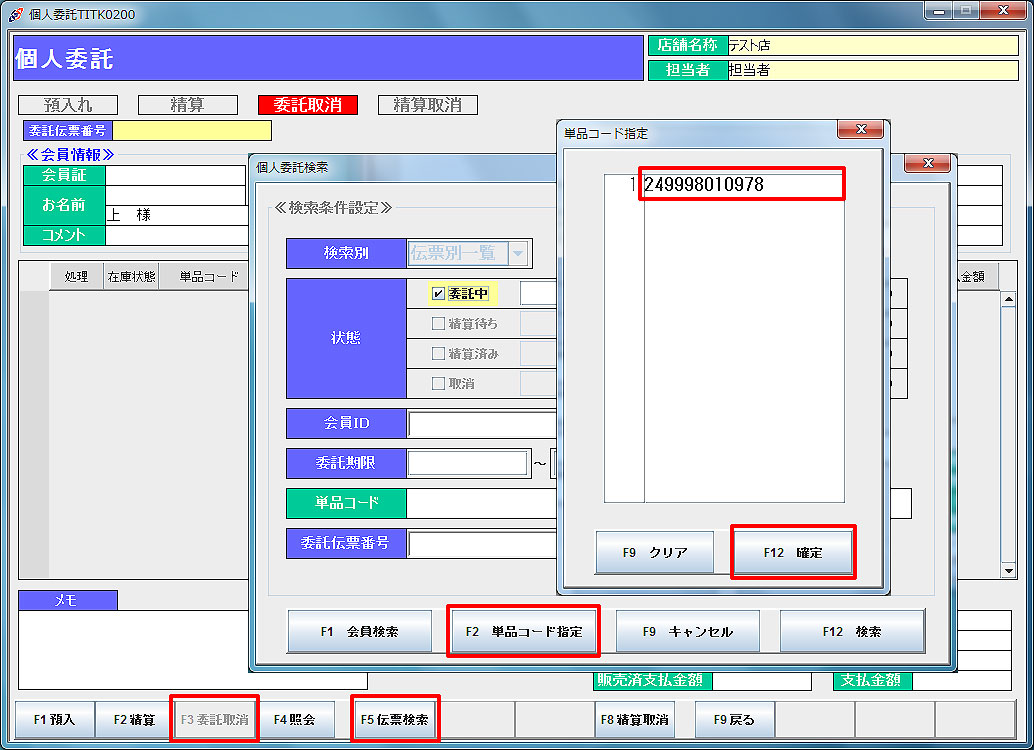Click the コメント field
1034x750 pixels.
(x=176, y=235)
